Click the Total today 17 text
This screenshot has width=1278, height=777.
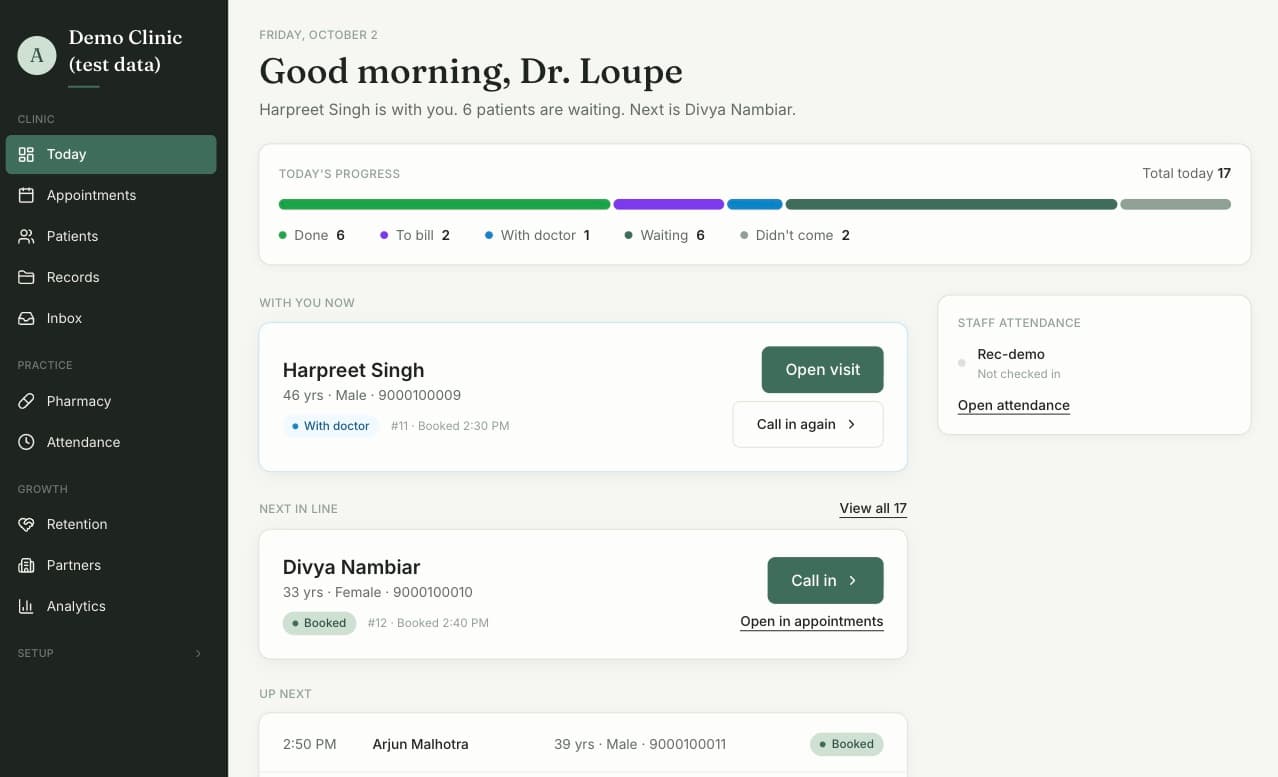tap(1186, 173)
